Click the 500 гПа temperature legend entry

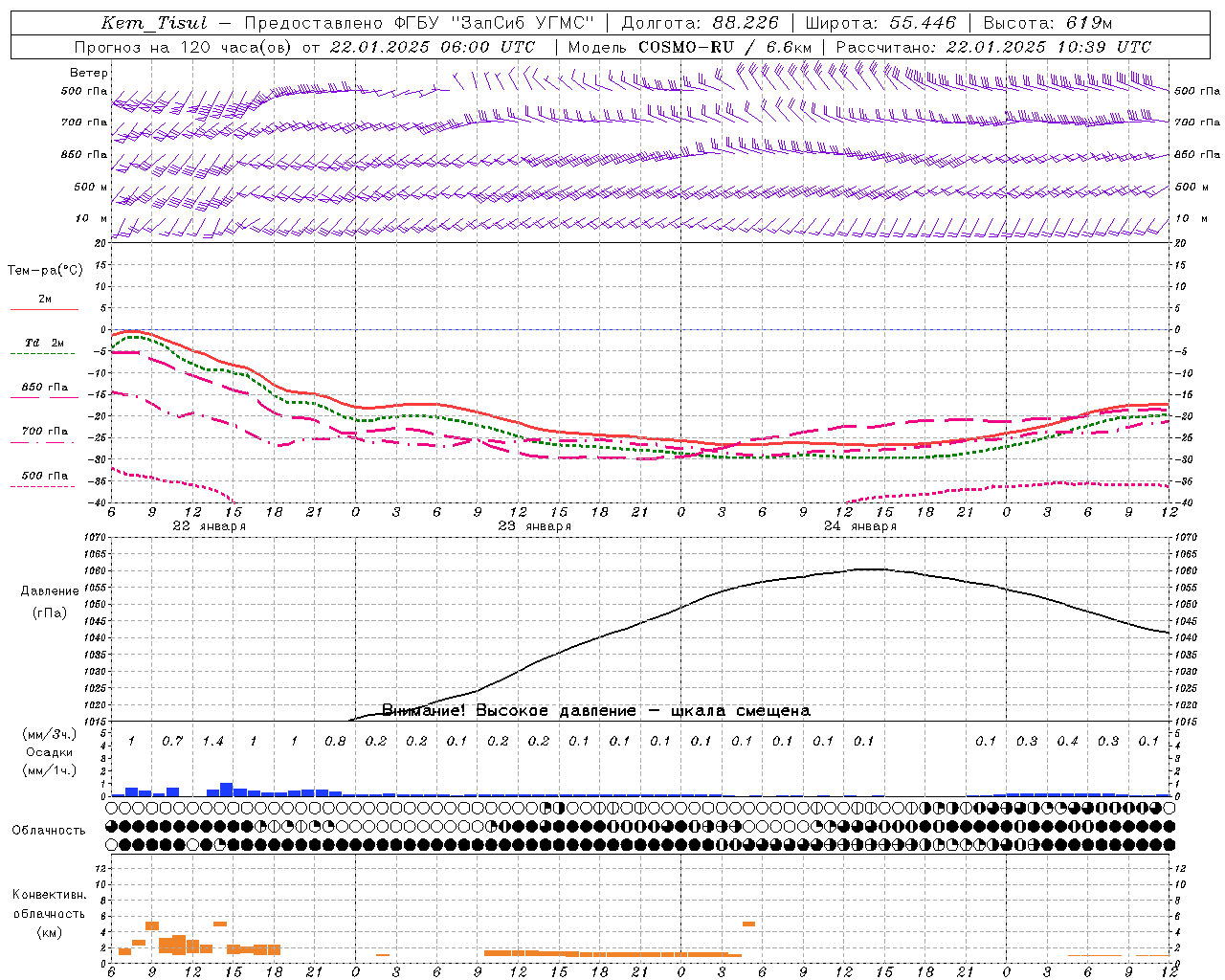click(44, 476)
